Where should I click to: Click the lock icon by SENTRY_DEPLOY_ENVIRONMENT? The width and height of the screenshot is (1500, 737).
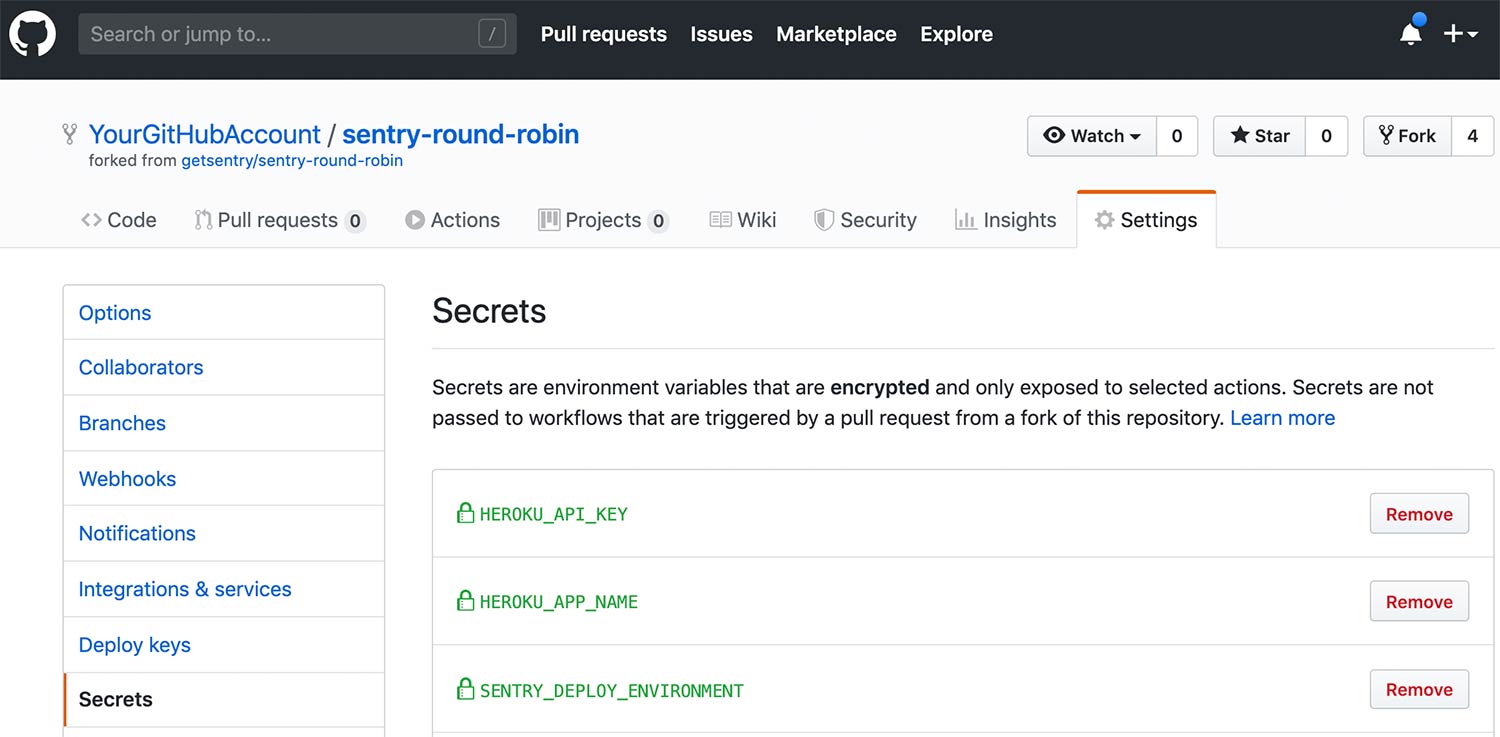[465, 690]
